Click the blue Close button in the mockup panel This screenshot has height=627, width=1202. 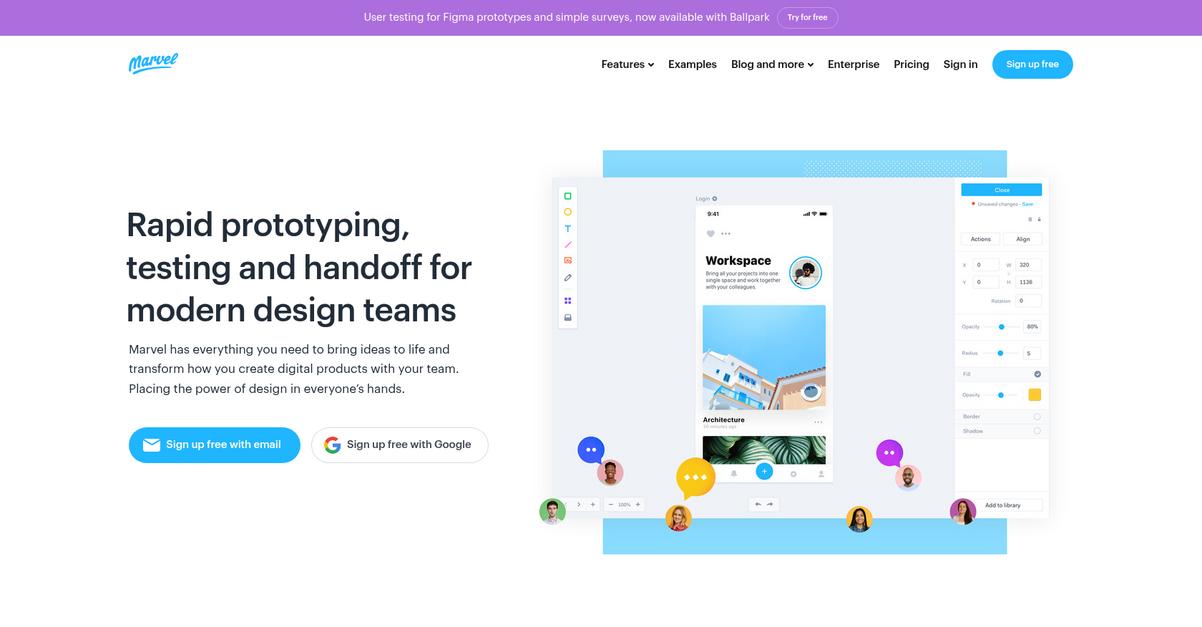click(1001, 190)
